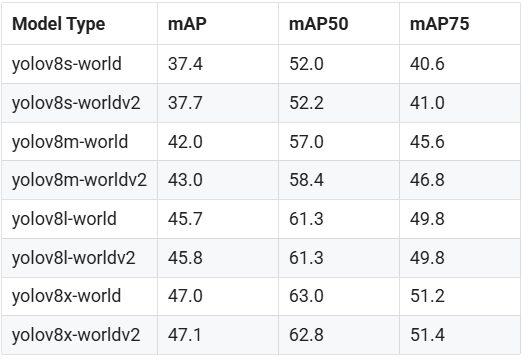This screenshot has height=360, width=525.
Task: Select the mAP column header
Action: click(x=187, y=24)
